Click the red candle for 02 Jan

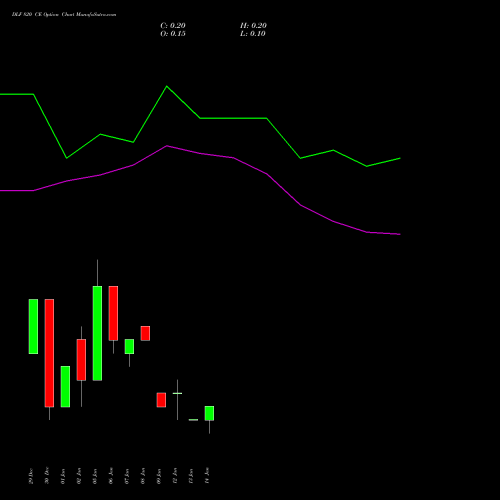81,360
